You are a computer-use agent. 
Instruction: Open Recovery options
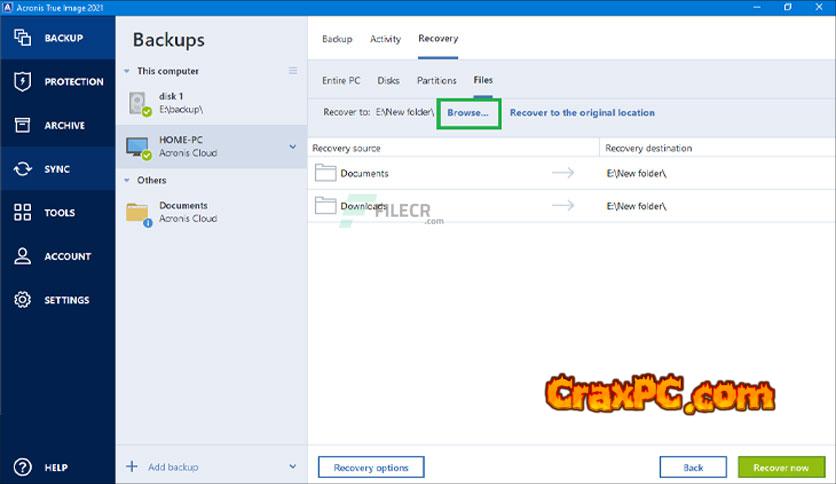point(371,467)
